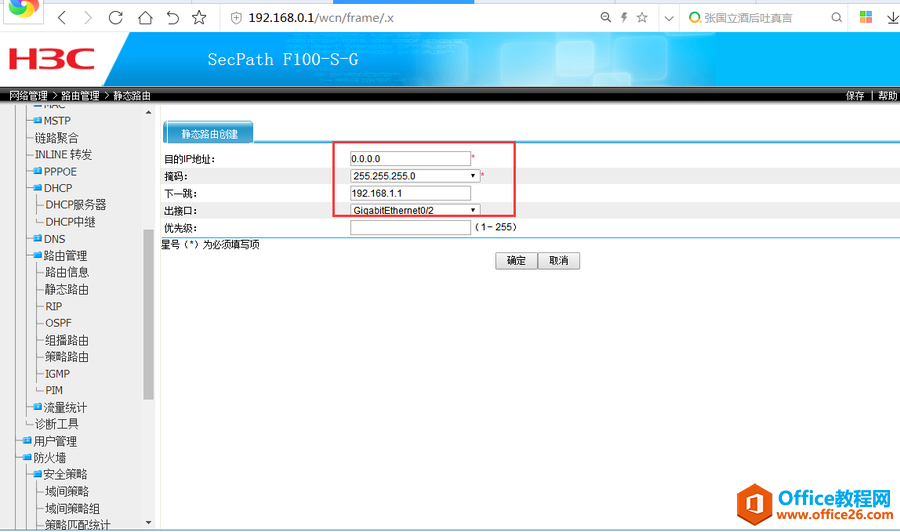Click the 优先级 input field
Image resolution: width=900 pixels, height=532 pixels.
[410, 228]
